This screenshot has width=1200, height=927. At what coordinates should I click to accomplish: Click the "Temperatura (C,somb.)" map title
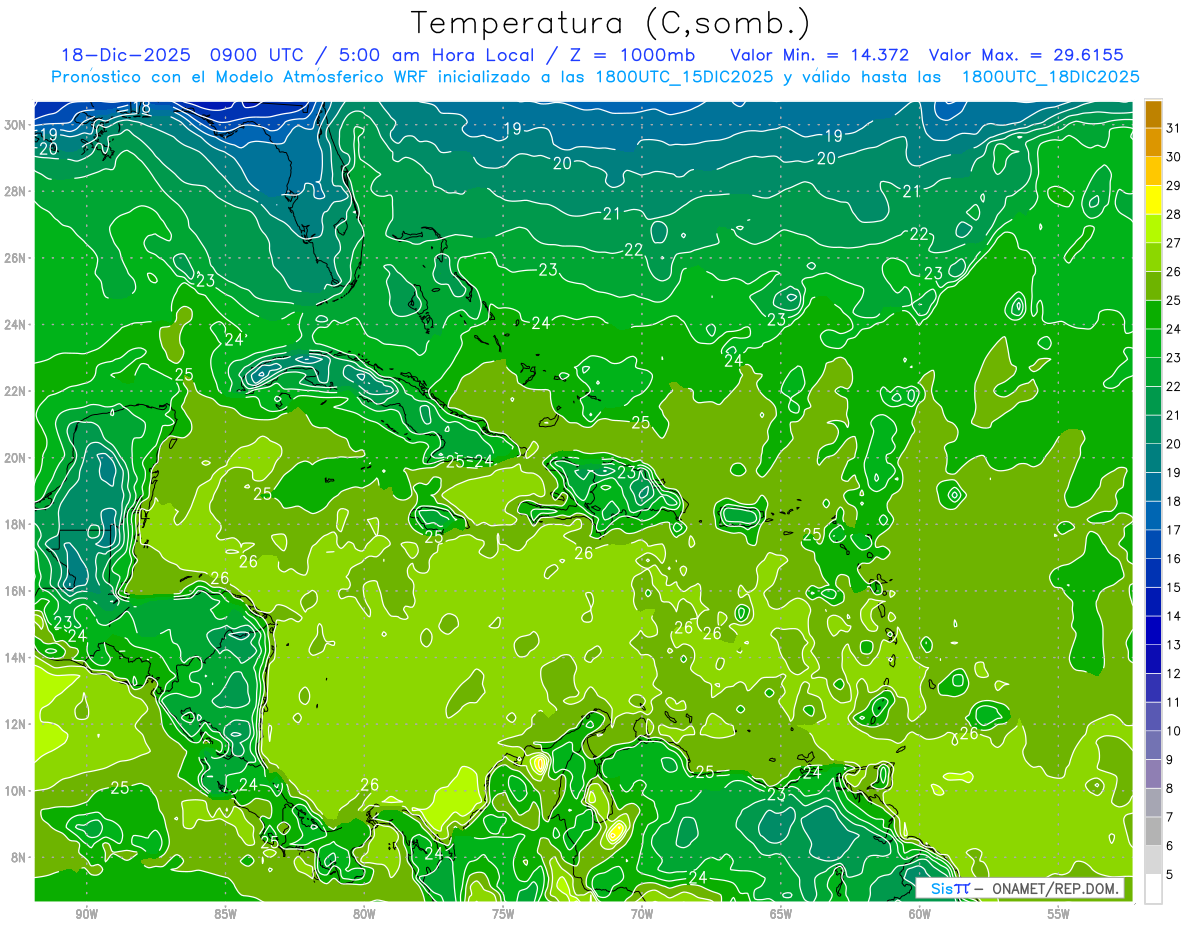[611, 23]
